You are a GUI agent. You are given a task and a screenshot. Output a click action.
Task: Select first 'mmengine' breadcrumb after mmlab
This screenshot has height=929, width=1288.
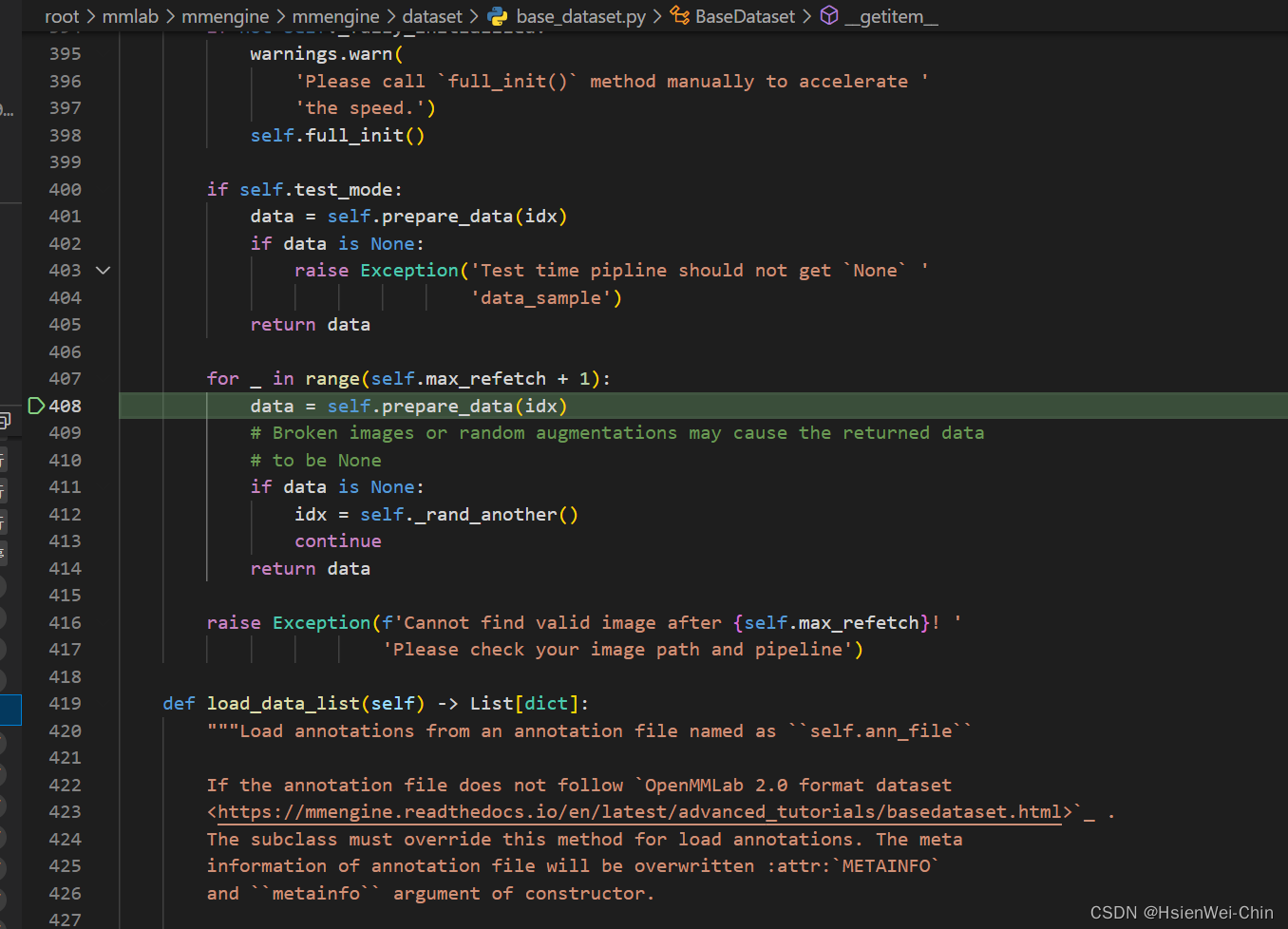point(225,16)
